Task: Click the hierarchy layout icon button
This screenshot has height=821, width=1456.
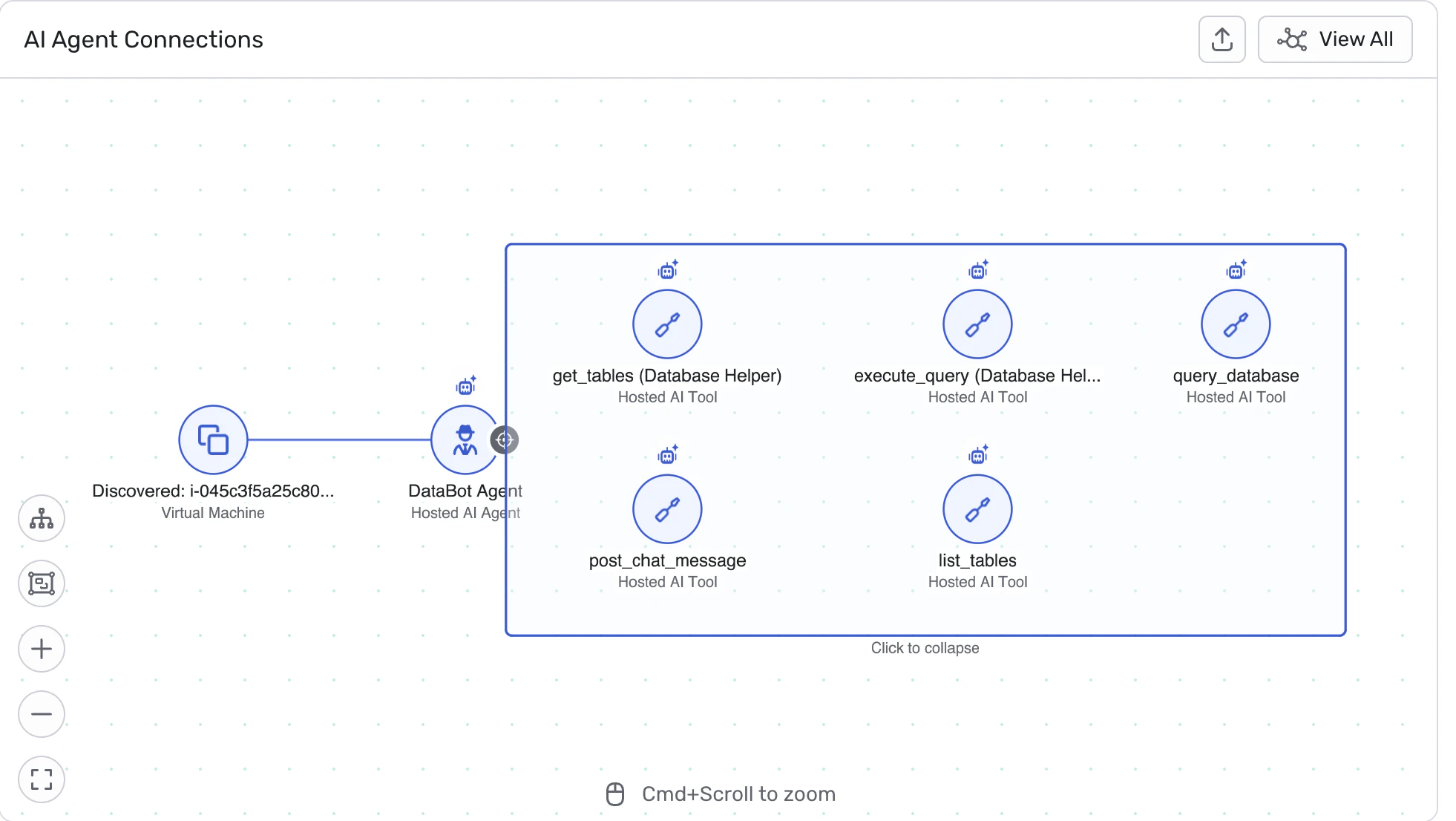Action: (x=42, y=518)
